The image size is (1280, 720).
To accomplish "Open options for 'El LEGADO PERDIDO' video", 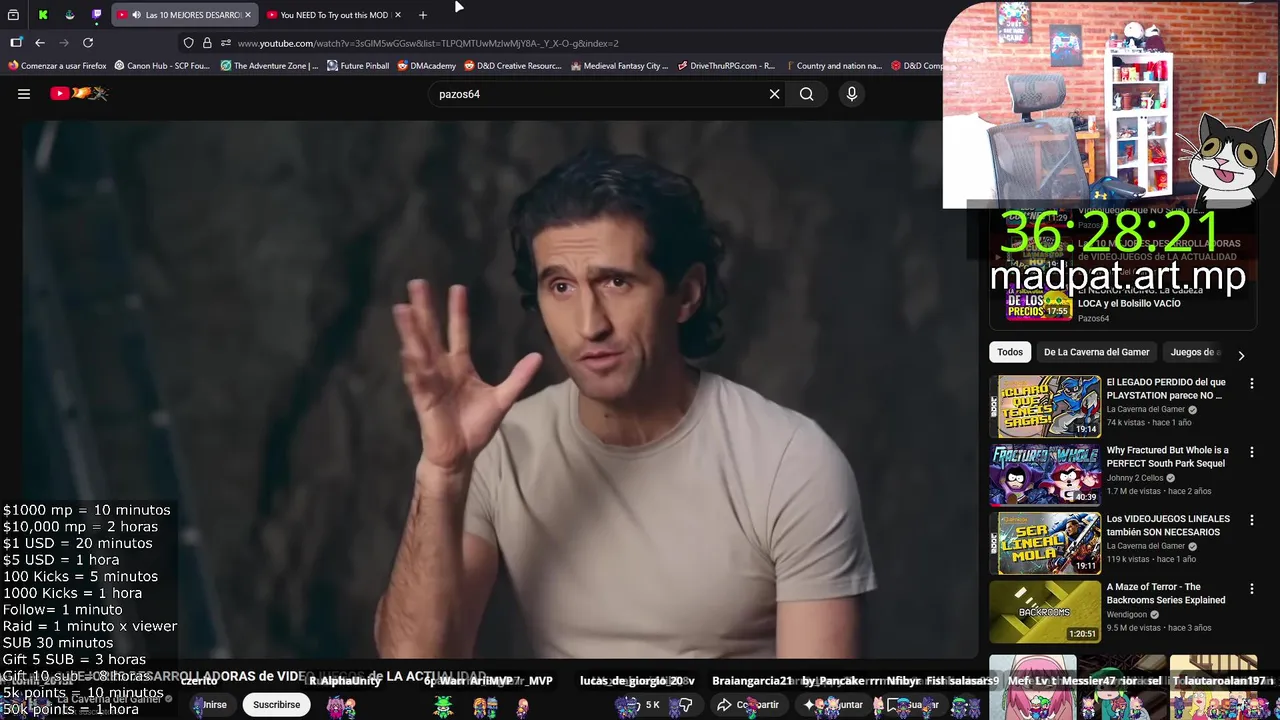I will click(x=1251, y=384).
